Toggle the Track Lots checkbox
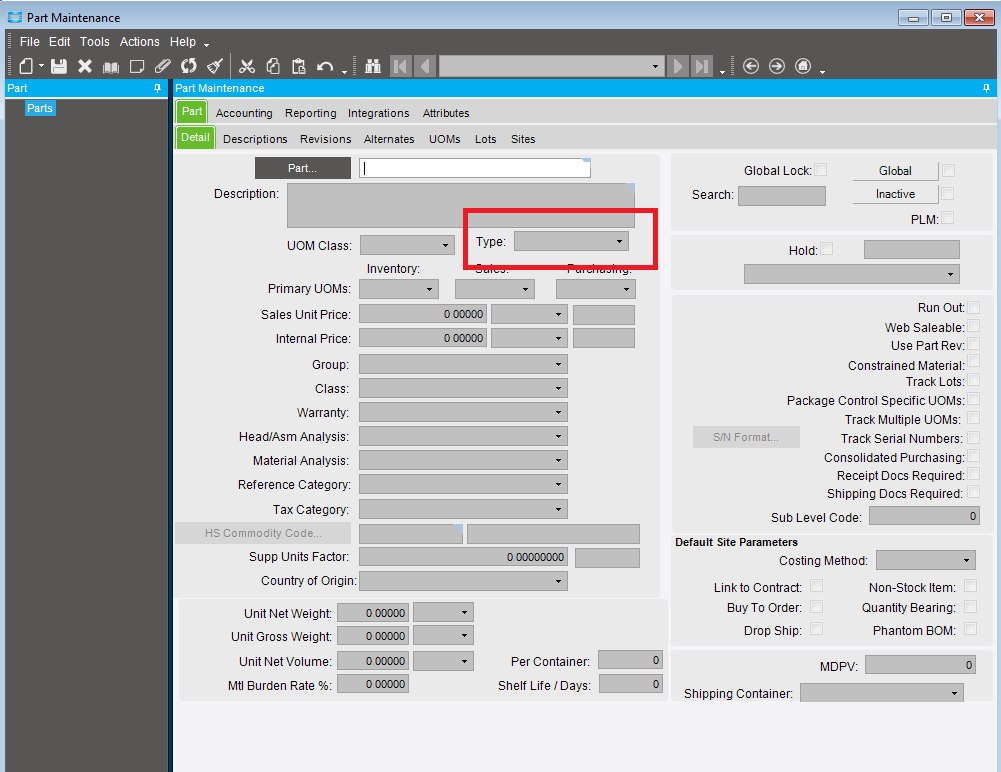Viewport: 1001px width, 772px height. tap(974, 381)
